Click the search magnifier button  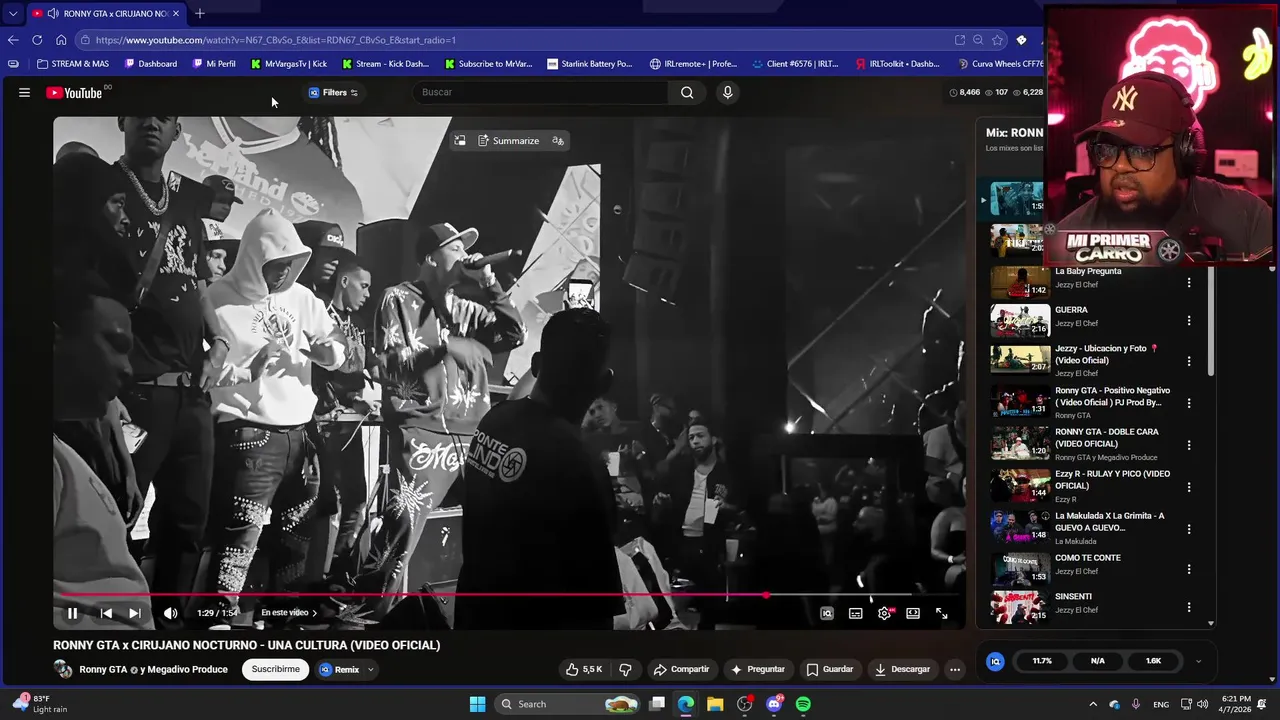tap(687, 92)
